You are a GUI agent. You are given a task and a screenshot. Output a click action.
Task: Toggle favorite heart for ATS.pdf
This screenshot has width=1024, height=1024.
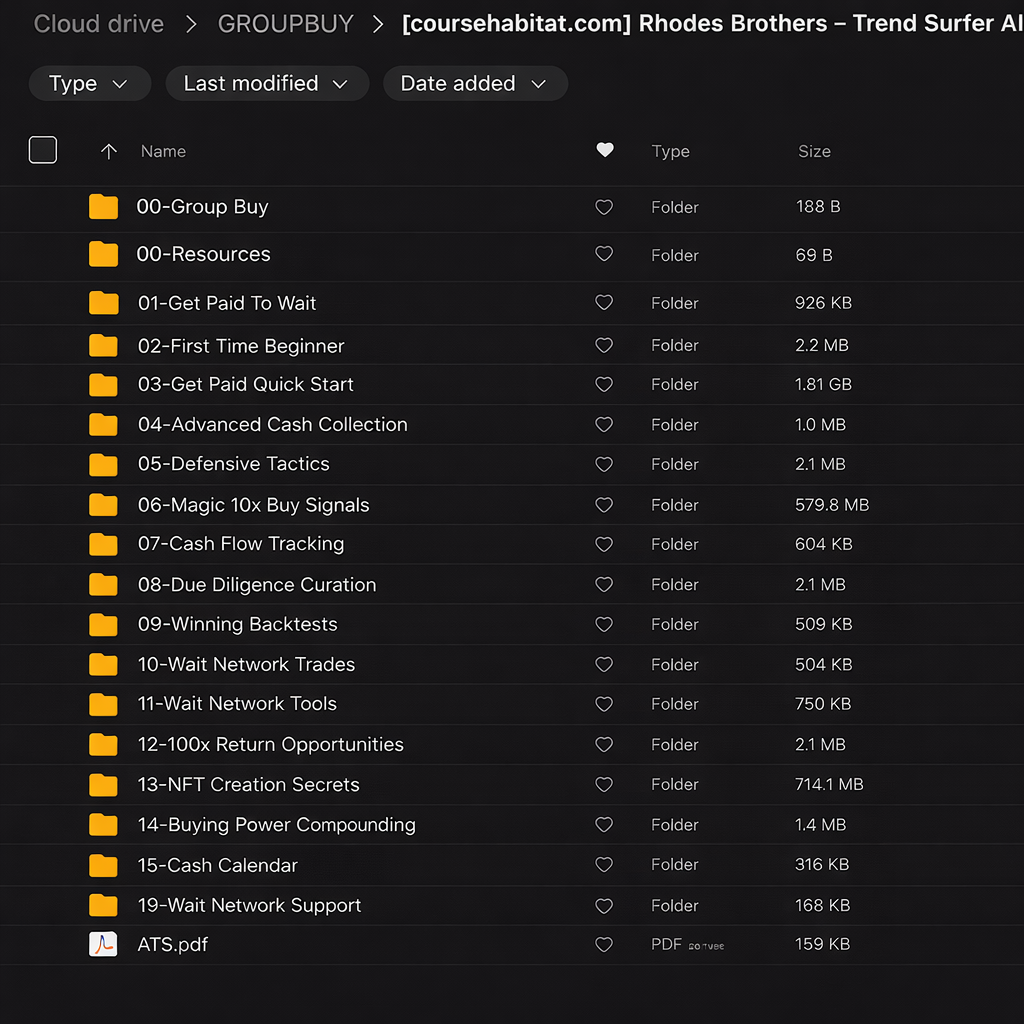click(604, 944)
